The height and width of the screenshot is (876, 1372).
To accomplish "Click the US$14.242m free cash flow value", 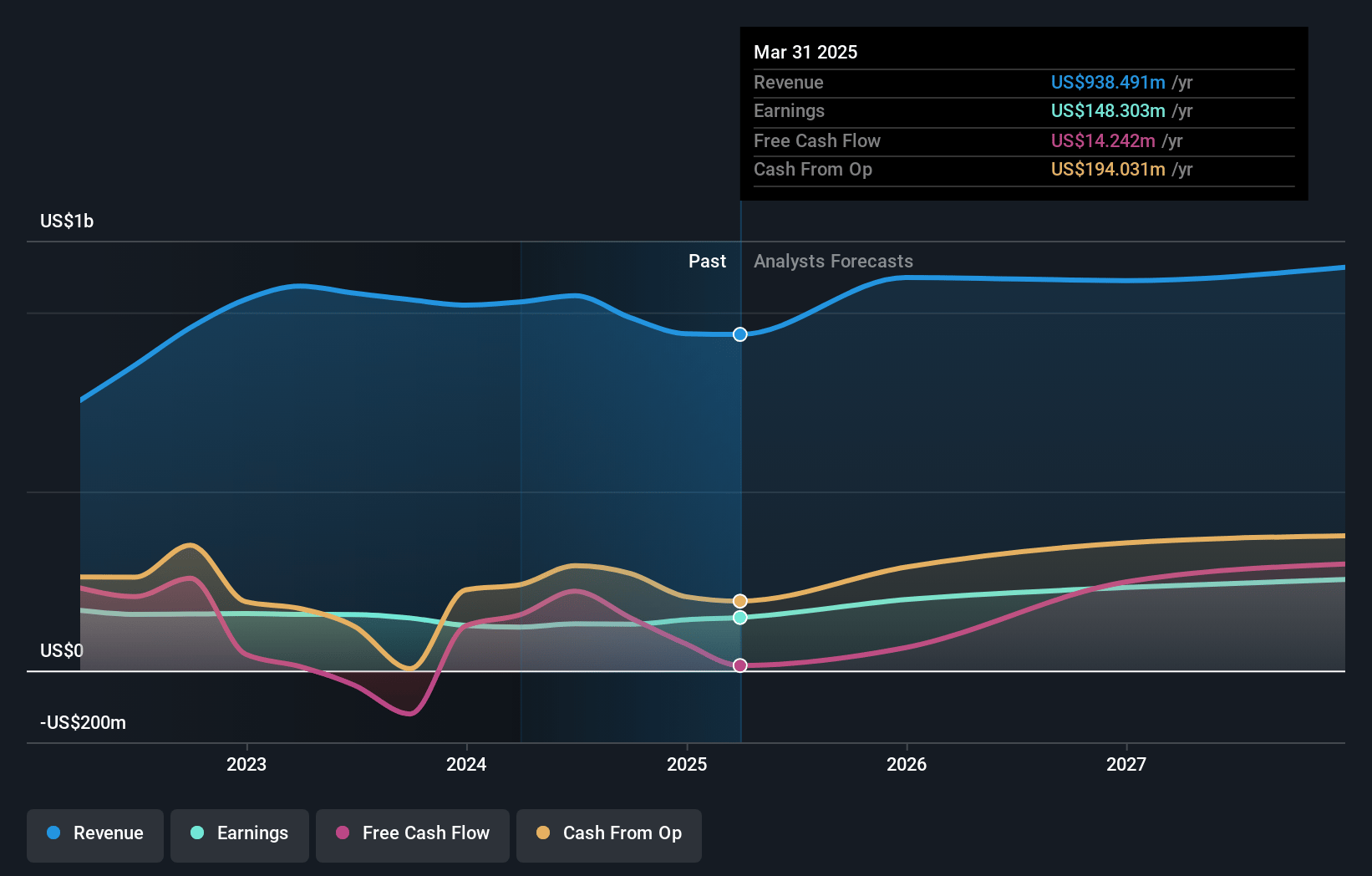I will 1103,140.
